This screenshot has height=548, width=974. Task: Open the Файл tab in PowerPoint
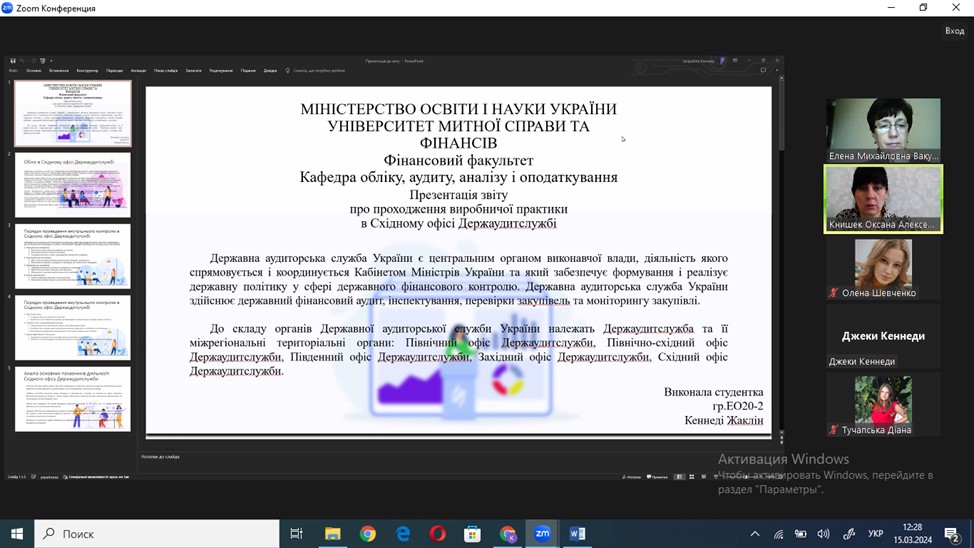(x=13, y=71)
